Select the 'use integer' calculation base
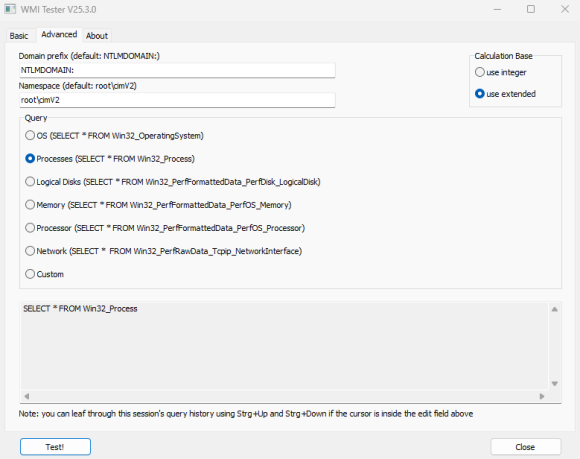This screenshot has width=580, height=459. 500,72
